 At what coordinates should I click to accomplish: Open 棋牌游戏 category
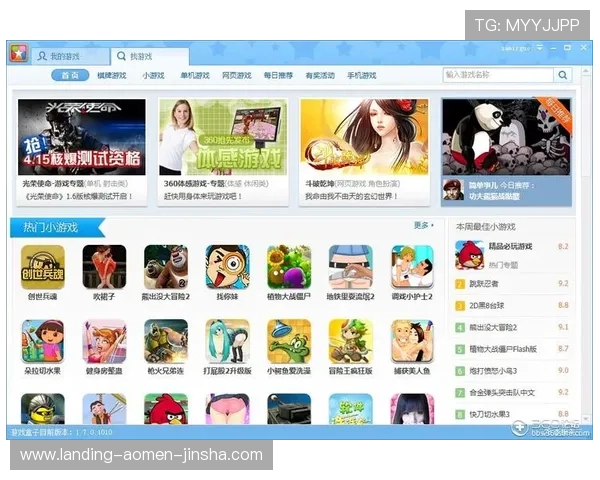(112, 75)
